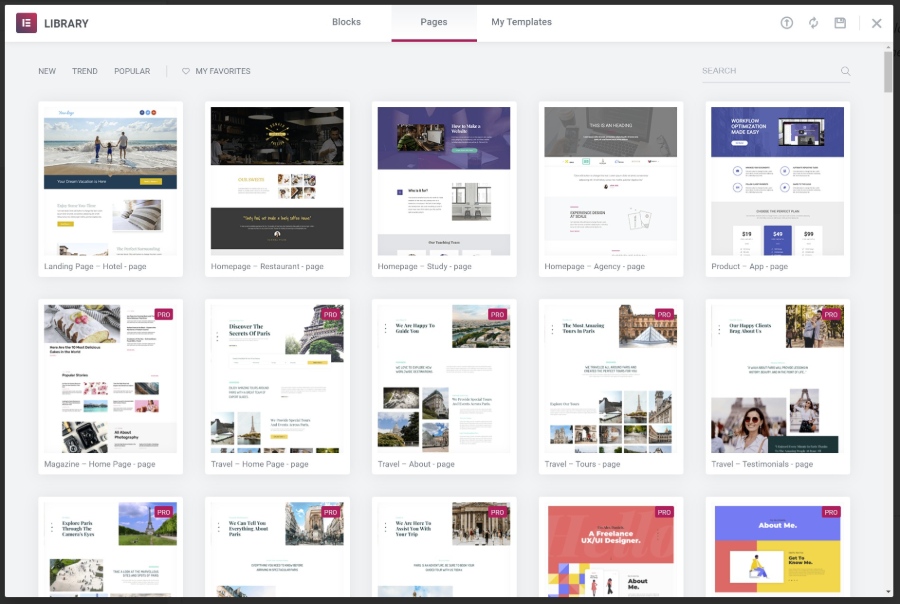Click the save template icon
Screen dimensions: 900x604
(840, 23)
